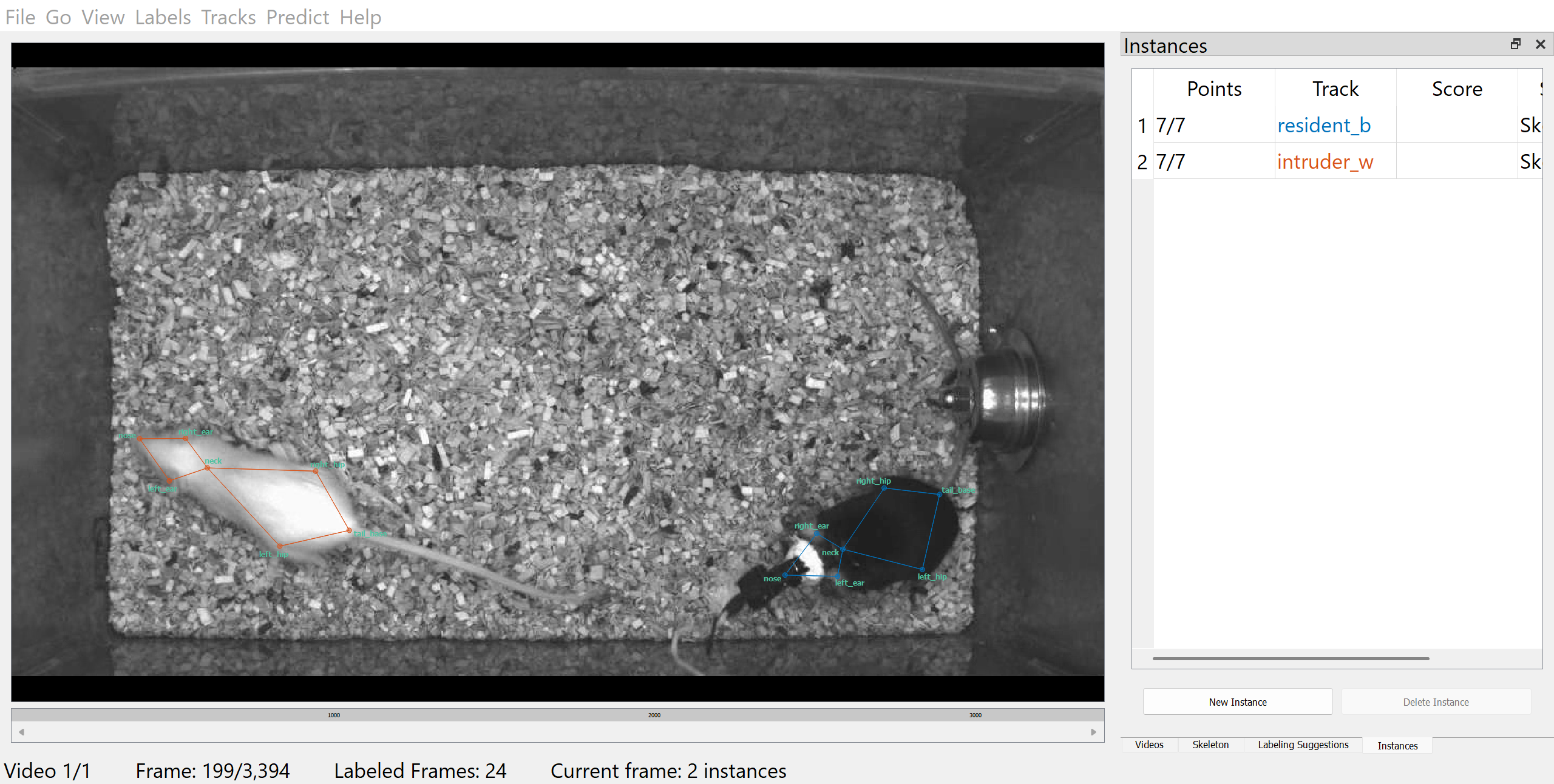This screenshot has width=1554, height=784.
Task: Select the resident_b neck node
Action: pyautogui.click(x=843, y=549)
